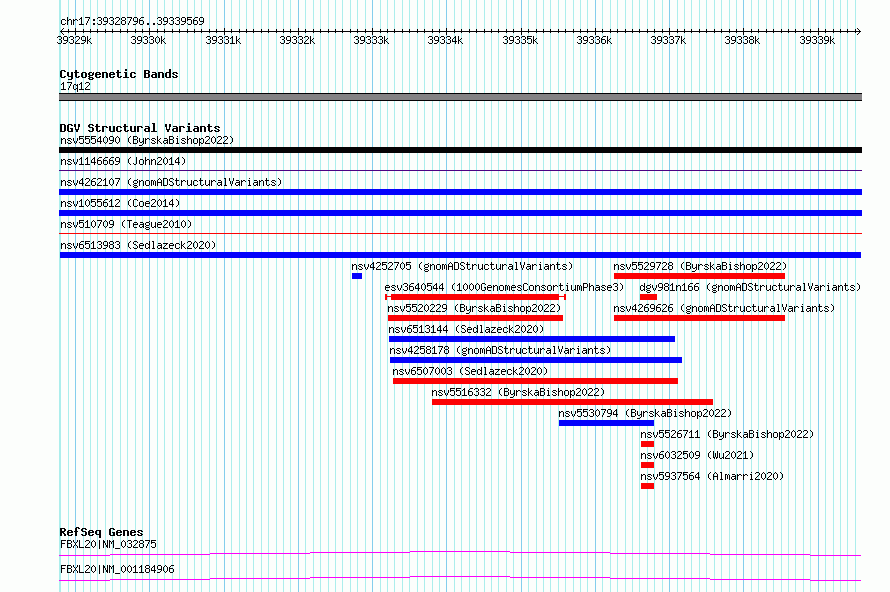
Task: Open the nsv4269626 (gnomADStructuralVariants) label
Action: pyautogui.click(x=724, y=308)
